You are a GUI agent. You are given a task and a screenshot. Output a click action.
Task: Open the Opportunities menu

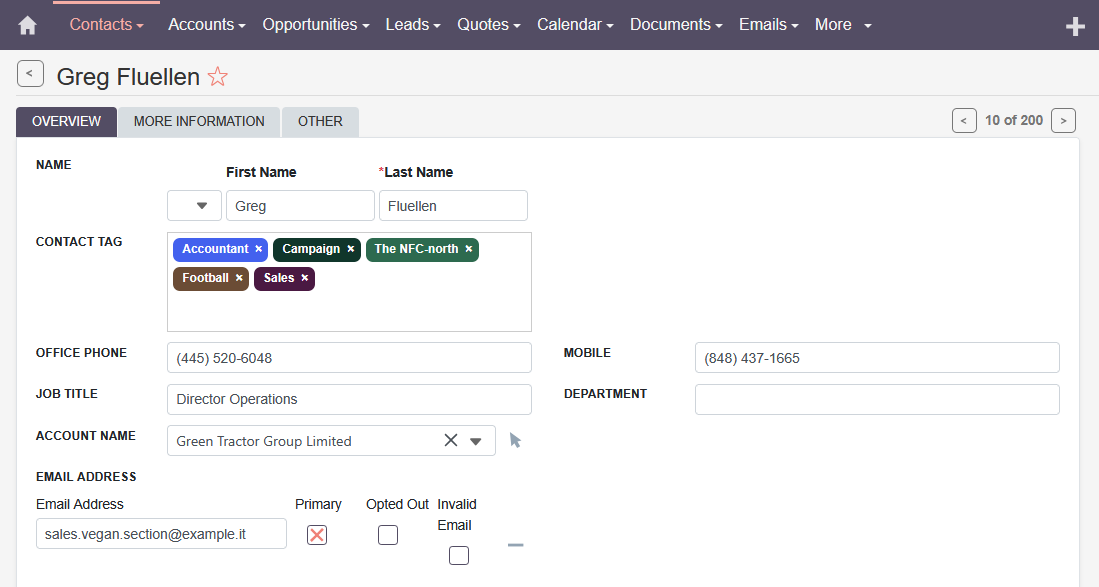tap(315, 25)
